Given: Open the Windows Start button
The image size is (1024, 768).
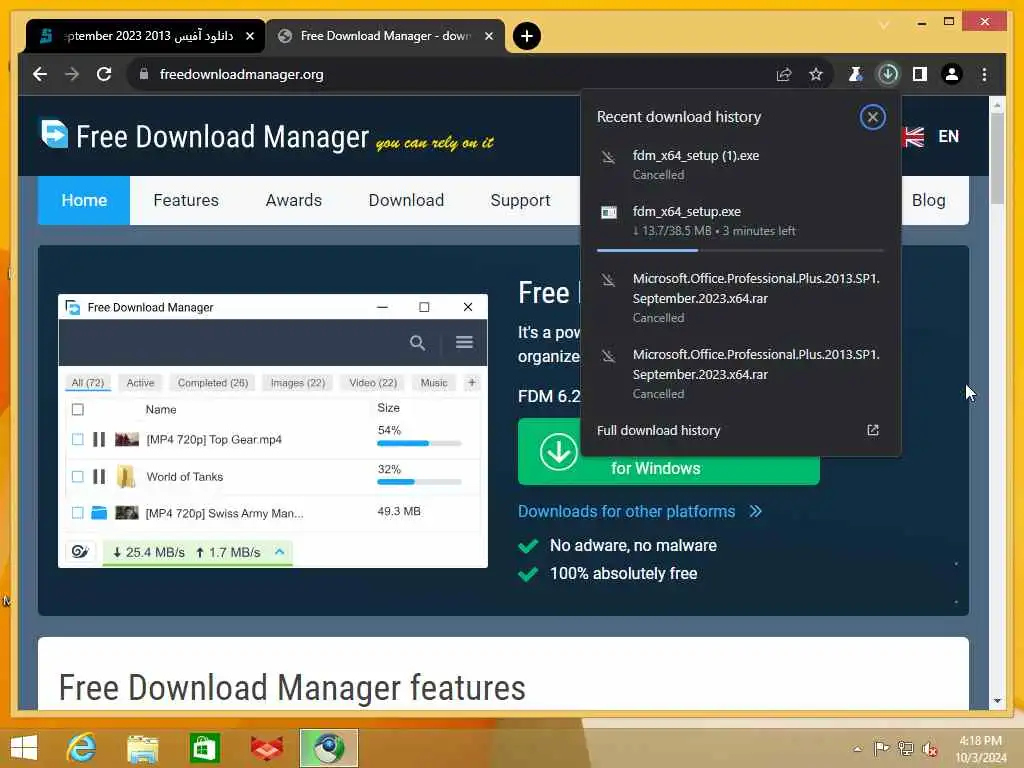Looking at the screenshot, I should (x=24, y=747).
